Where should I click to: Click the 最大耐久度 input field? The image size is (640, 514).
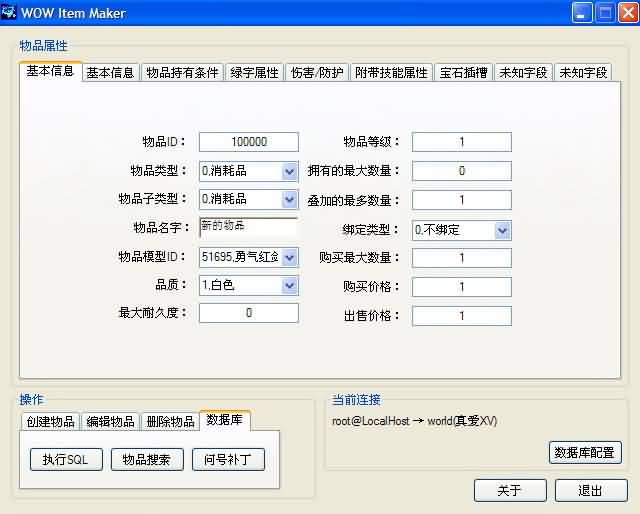(x=249, y=313)
